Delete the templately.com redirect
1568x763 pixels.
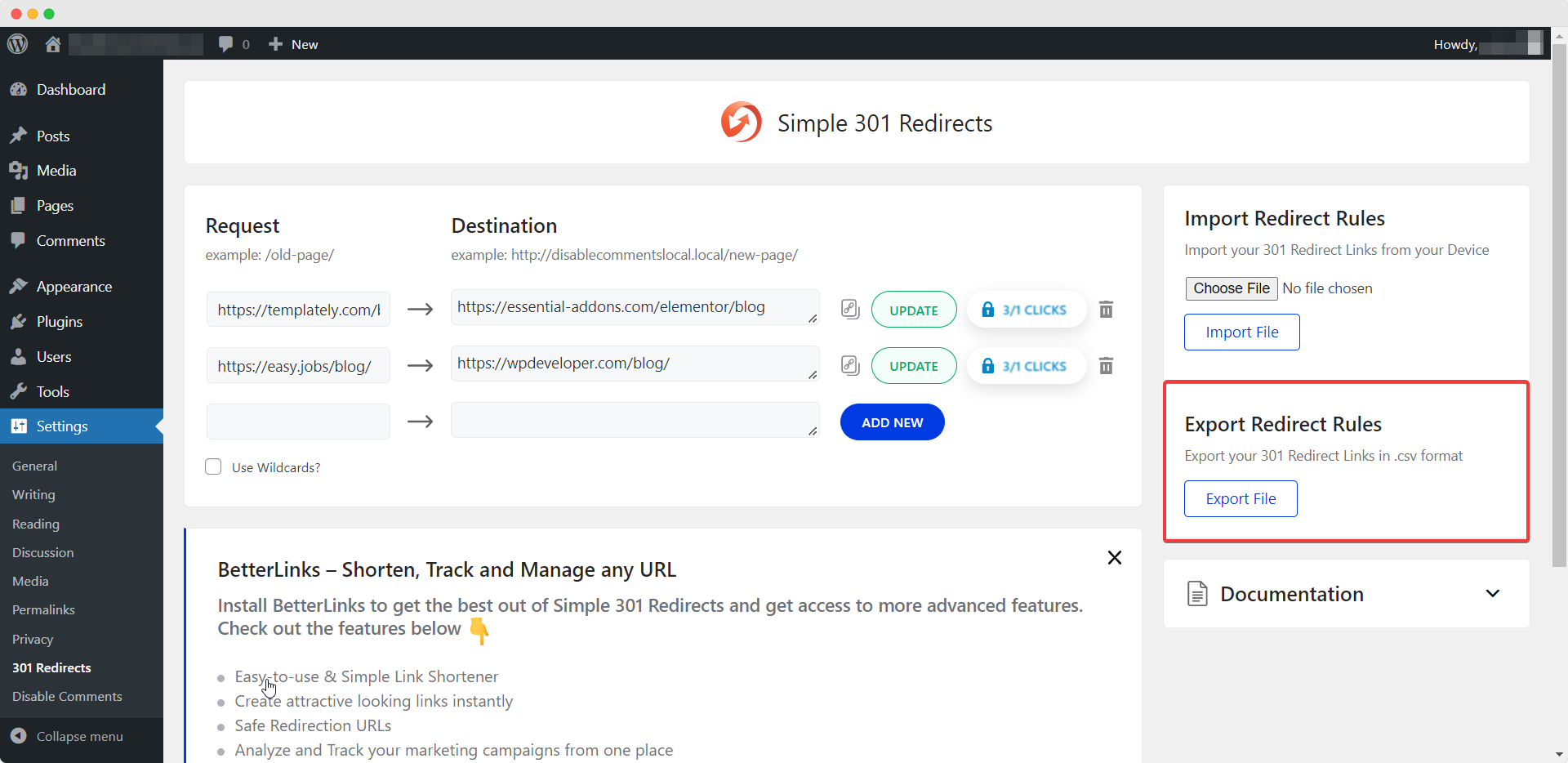tap(1106, 310)
